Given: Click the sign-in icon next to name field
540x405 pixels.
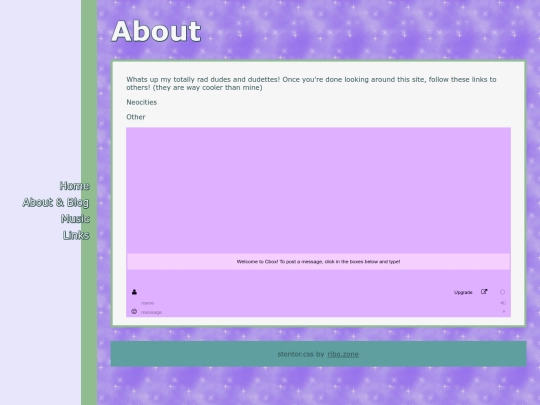Looking at the screenshot, I should (x=503, y=303).
